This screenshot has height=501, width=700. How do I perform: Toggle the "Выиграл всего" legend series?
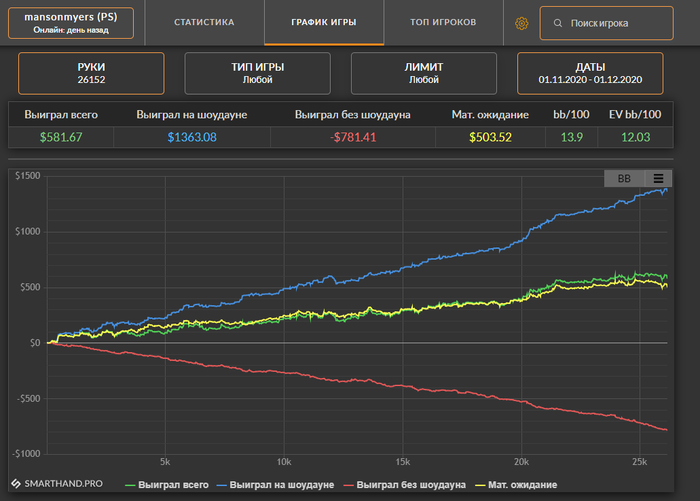[167, 484]
